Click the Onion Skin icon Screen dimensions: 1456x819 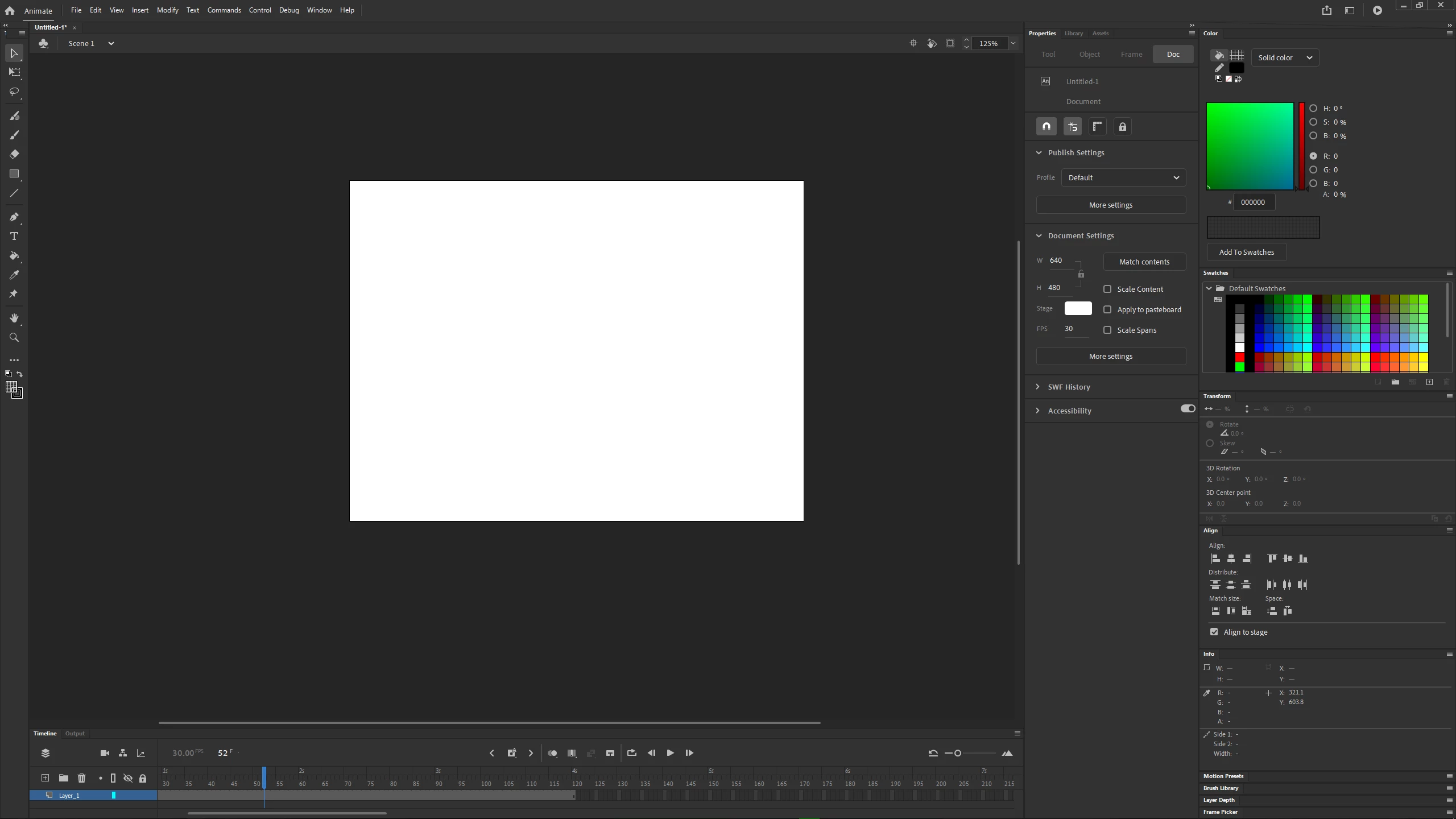(x=552, y=753)
